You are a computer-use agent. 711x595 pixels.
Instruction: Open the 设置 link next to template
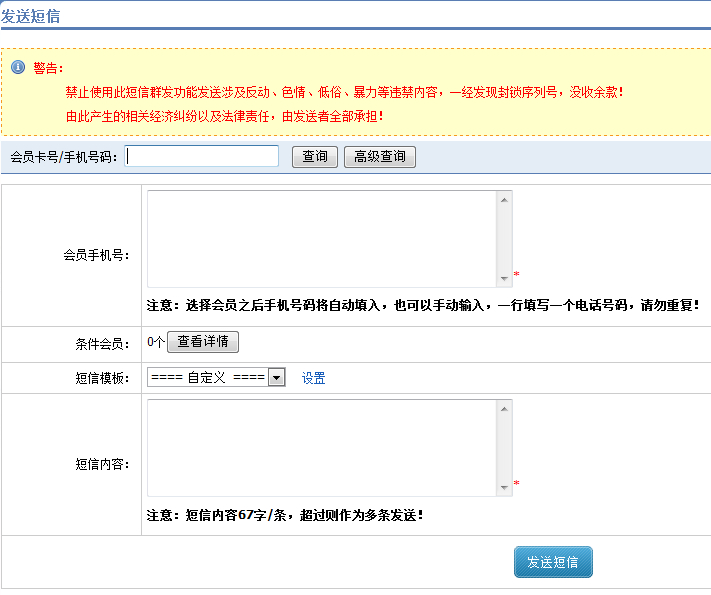tap(313, 378)
